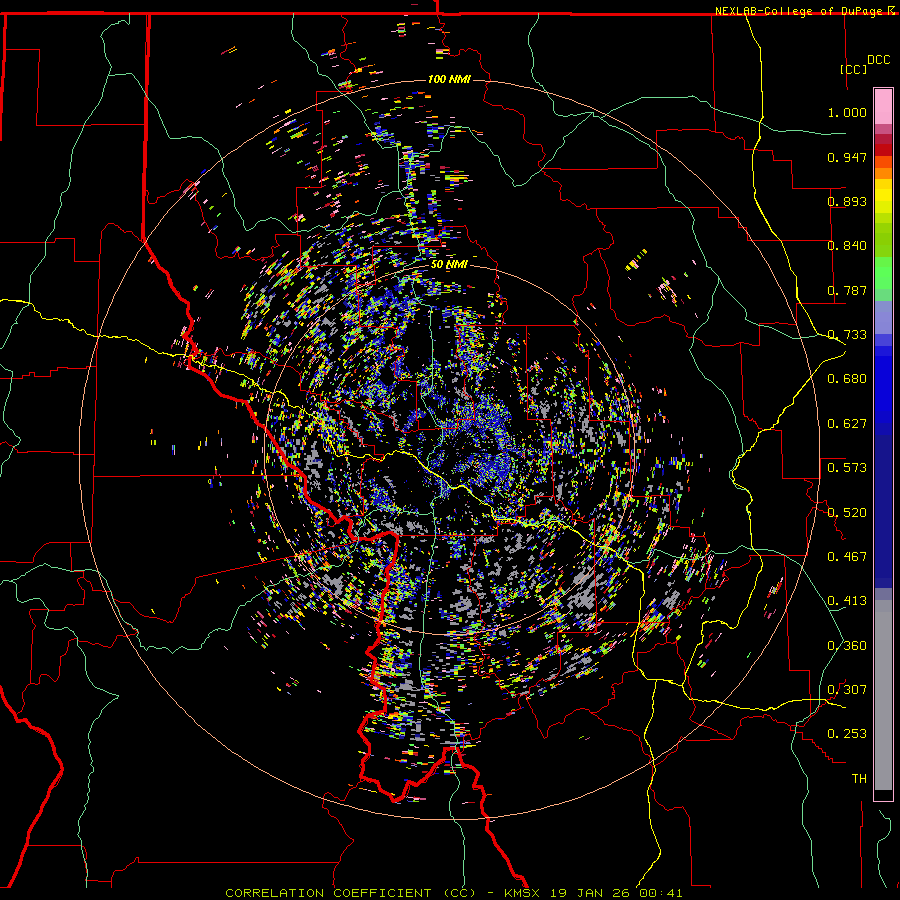
Task: Click the TH threshold label
Action: [859, 779]
